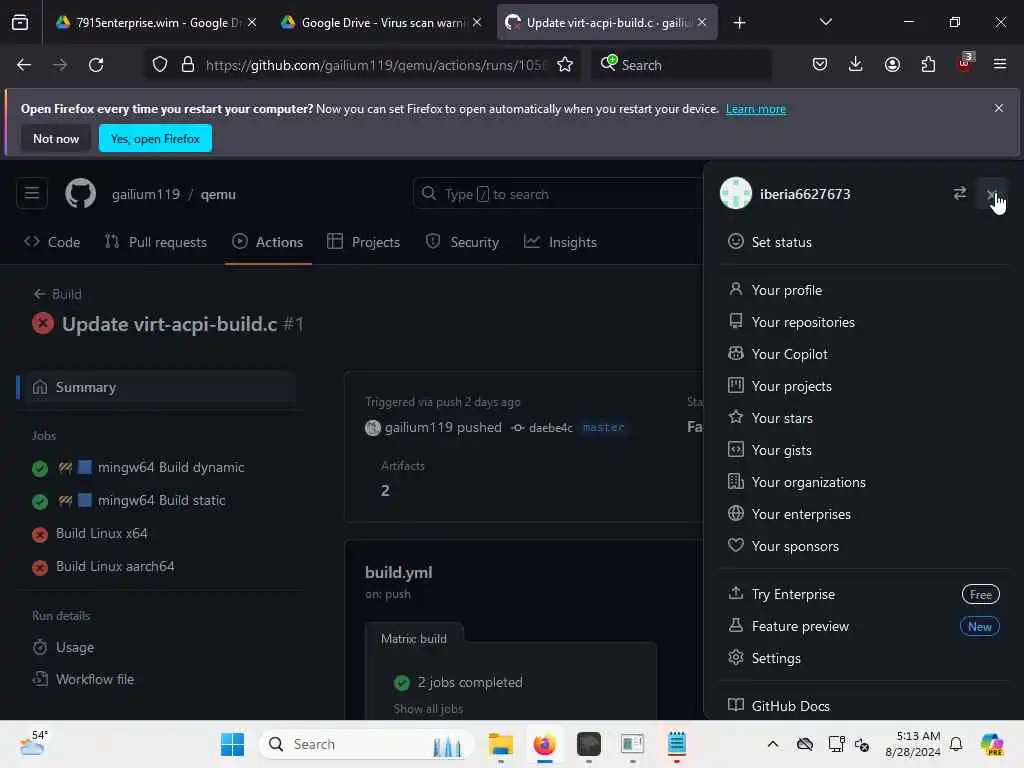
Task: Reload the current page
Action: click(x=96, y=65)
